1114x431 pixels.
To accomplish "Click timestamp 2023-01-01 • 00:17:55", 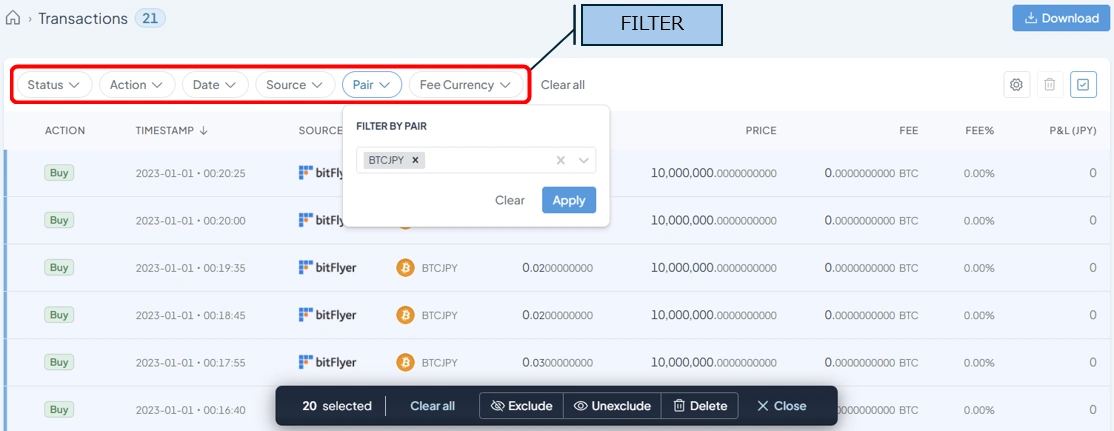I will (190, 362).
